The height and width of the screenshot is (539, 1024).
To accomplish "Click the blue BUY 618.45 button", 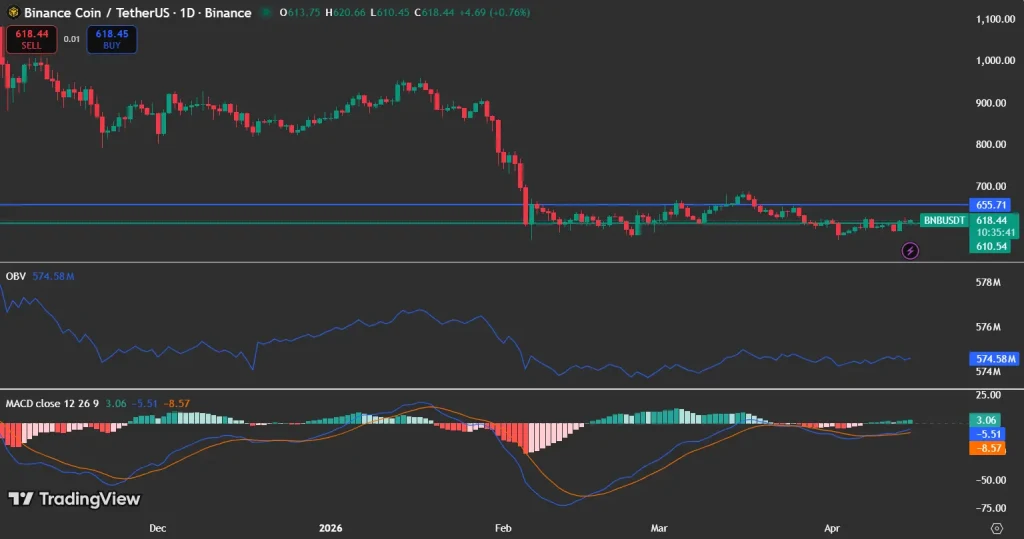I will click(x=112, y=39).
